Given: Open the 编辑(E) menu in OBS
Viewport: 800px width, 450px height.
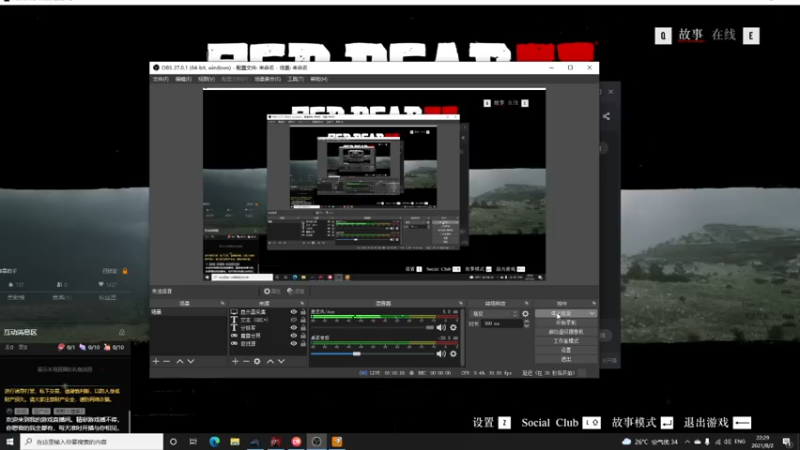Looking at the screenshot, I should pyautogui.click(x=183, y=79).
